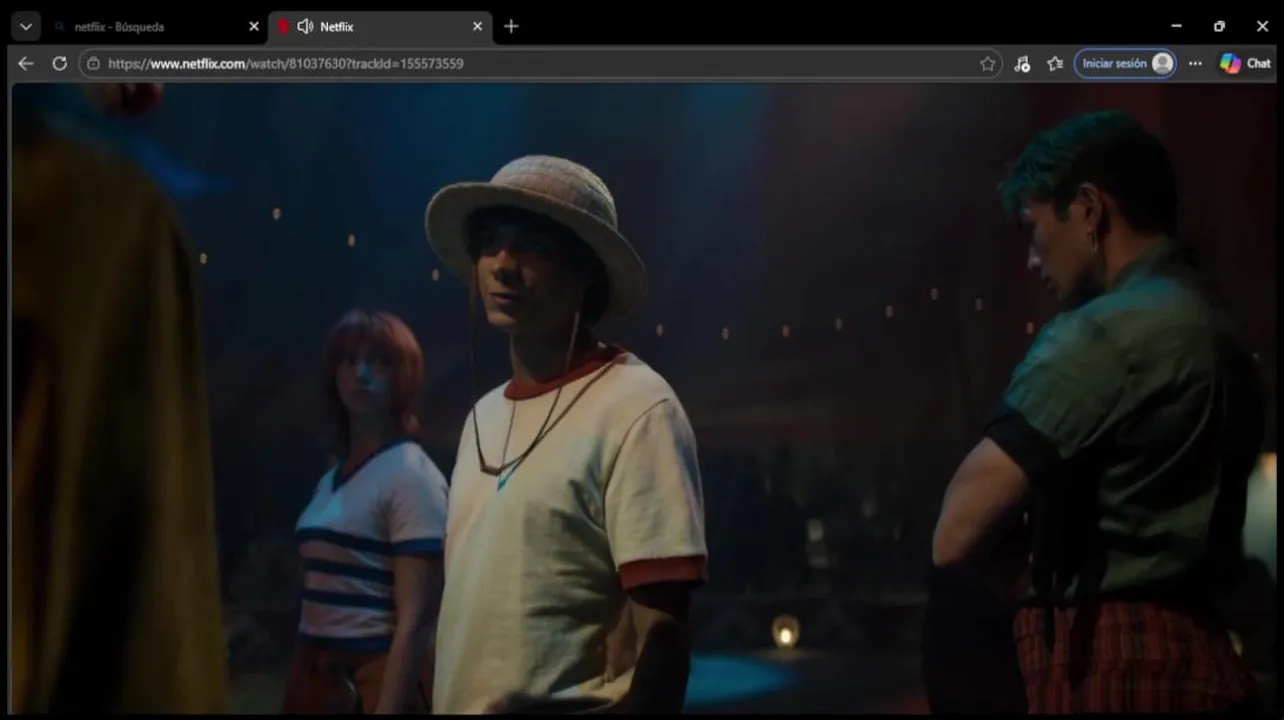The height and width of the screenshot is (720, 1284).
Task: Open the tab list dropdown arrow
Action: (26, 27)
